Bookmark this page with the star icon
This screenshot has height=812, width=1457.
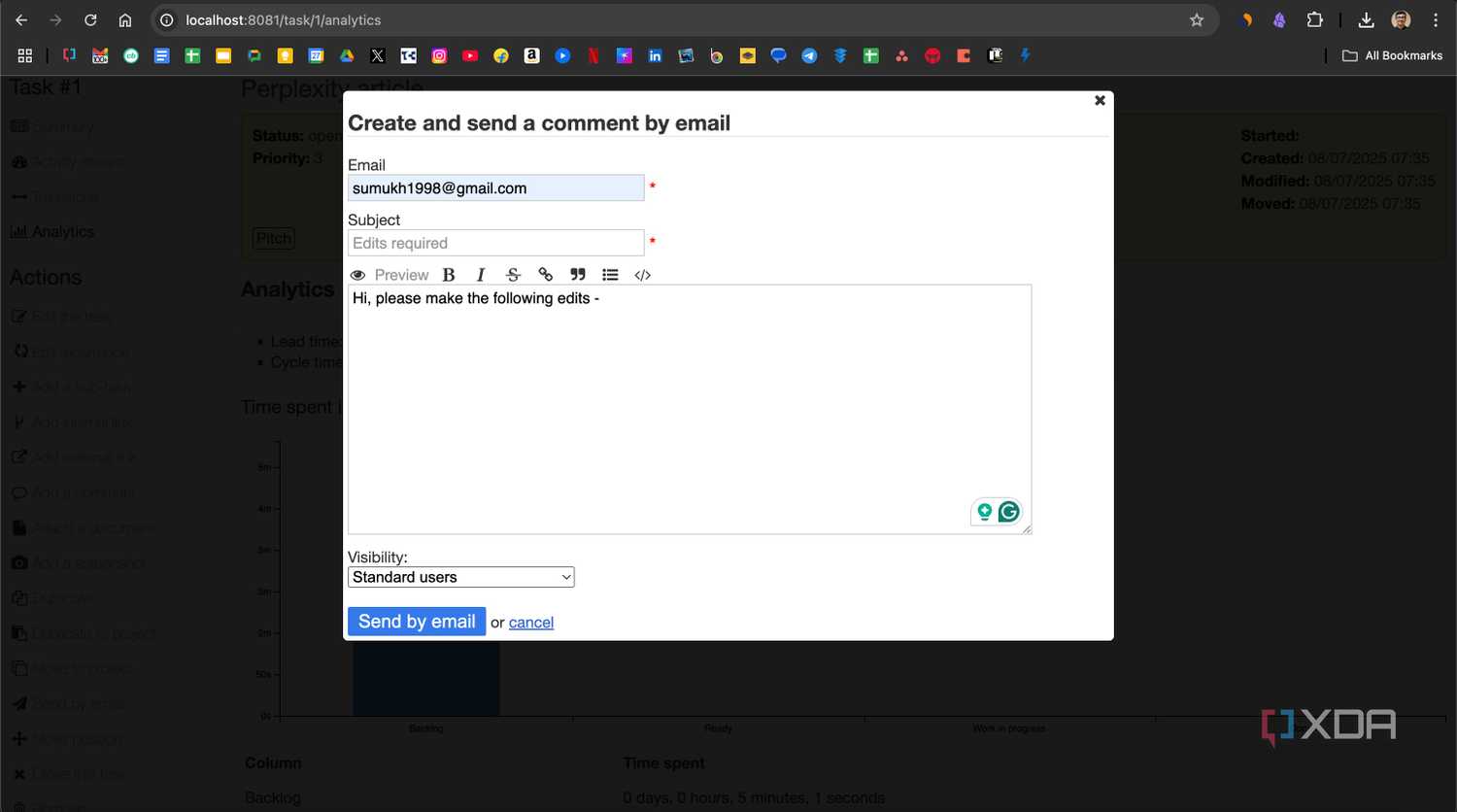[1197, 19]
